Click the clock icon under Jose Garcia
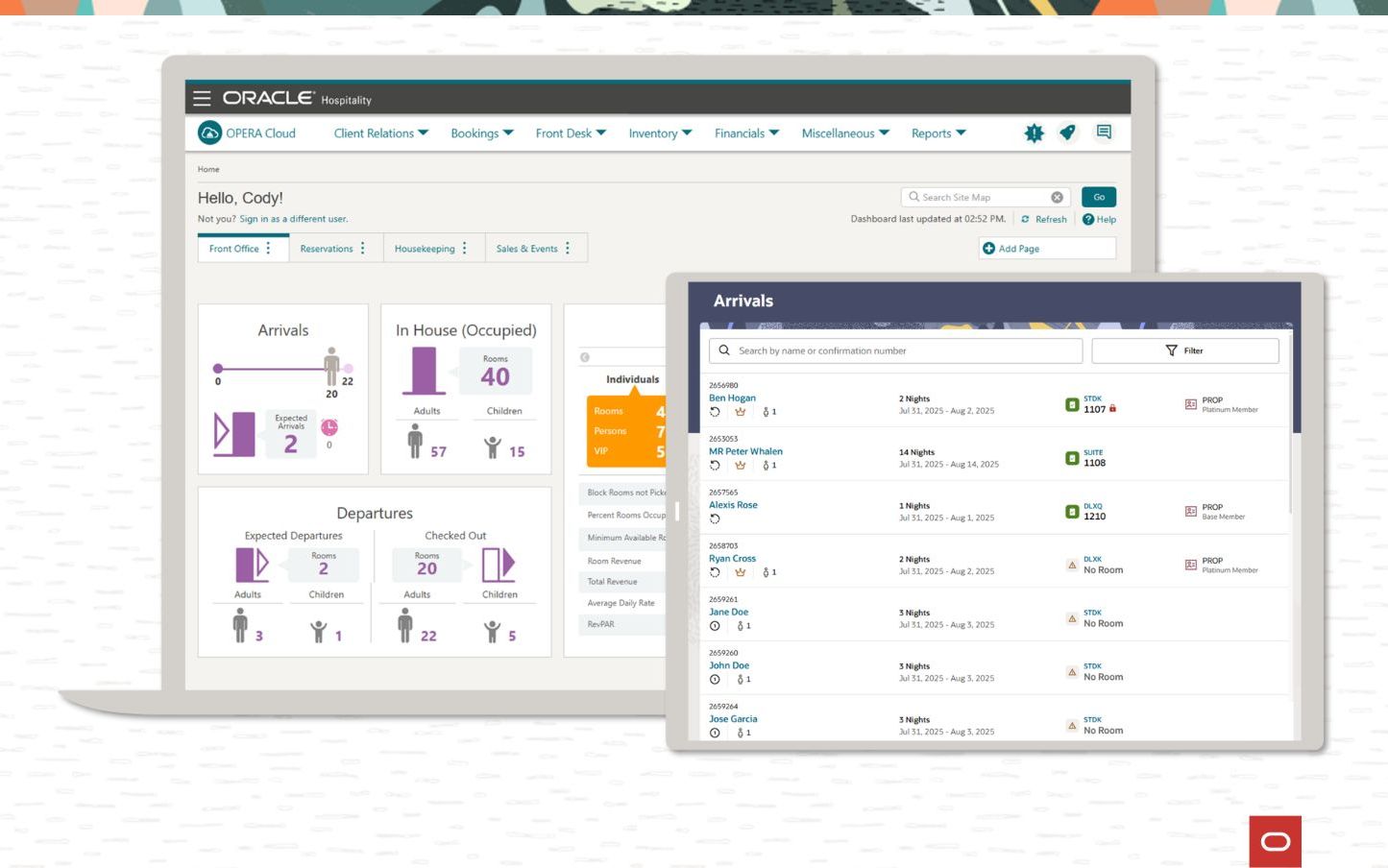This screenshot has width=1388, height=868. point(715,733)
